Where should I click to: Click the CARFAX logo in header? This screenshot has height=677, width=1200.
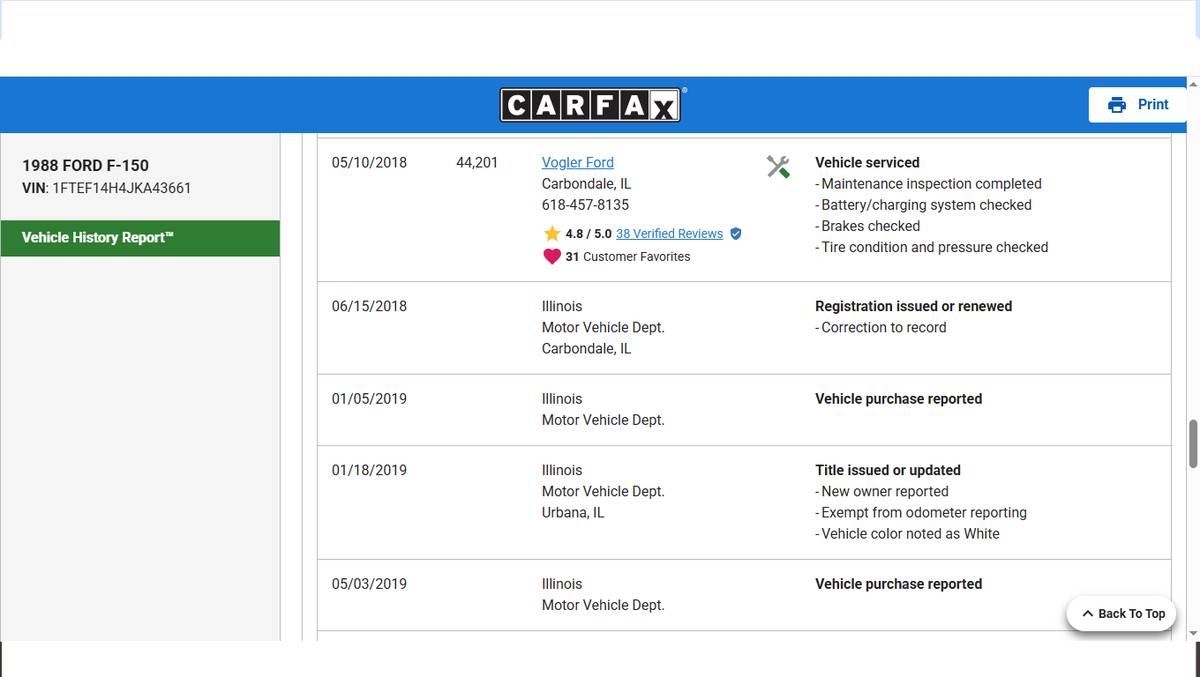coord(590,105)
